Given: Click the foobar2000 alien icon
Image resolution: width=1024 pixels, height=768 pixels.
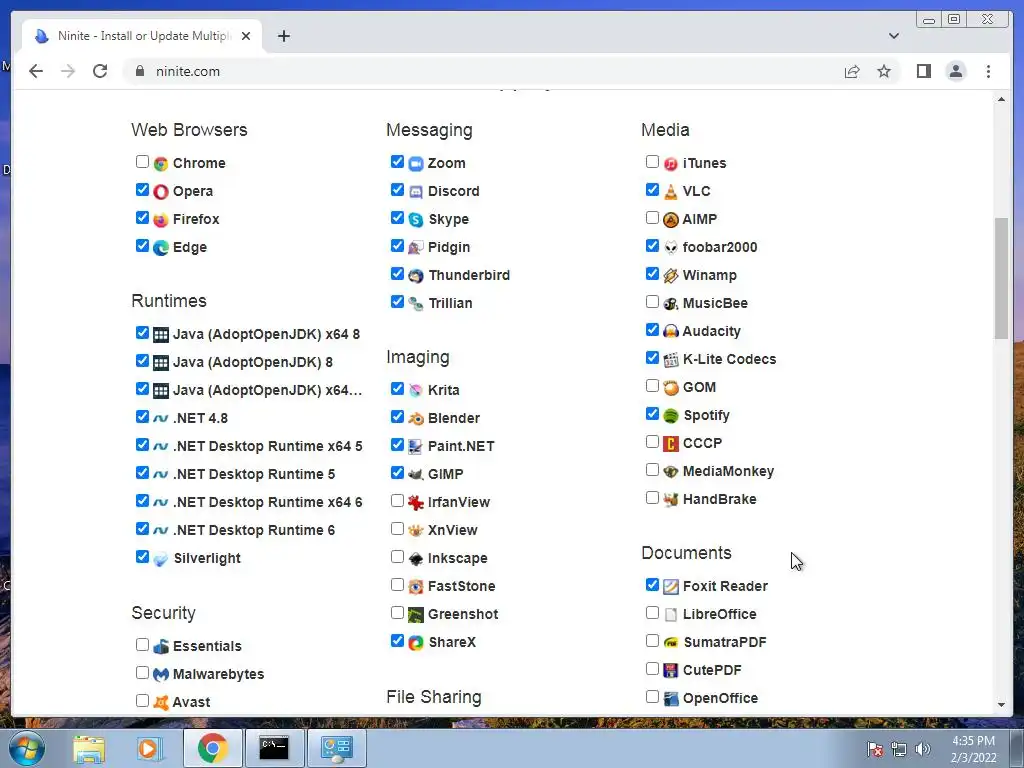Looking at the screenshot, I should [x=671, y=248].
